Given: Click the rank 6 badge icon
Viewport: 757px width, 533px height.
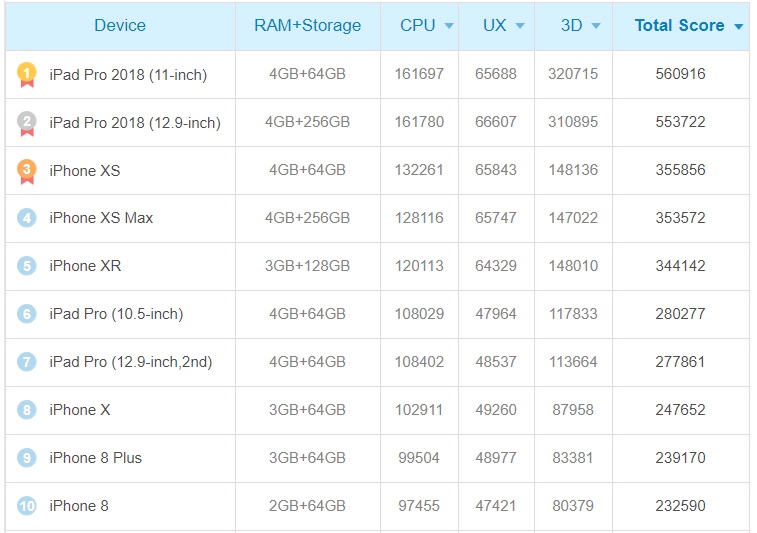Looking at the screenshot, I should [27, 314].
